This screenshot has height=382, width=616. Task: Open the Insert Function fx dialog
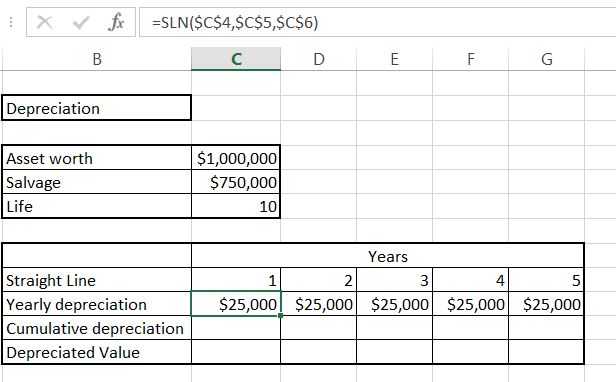click(x=116, y=22)
